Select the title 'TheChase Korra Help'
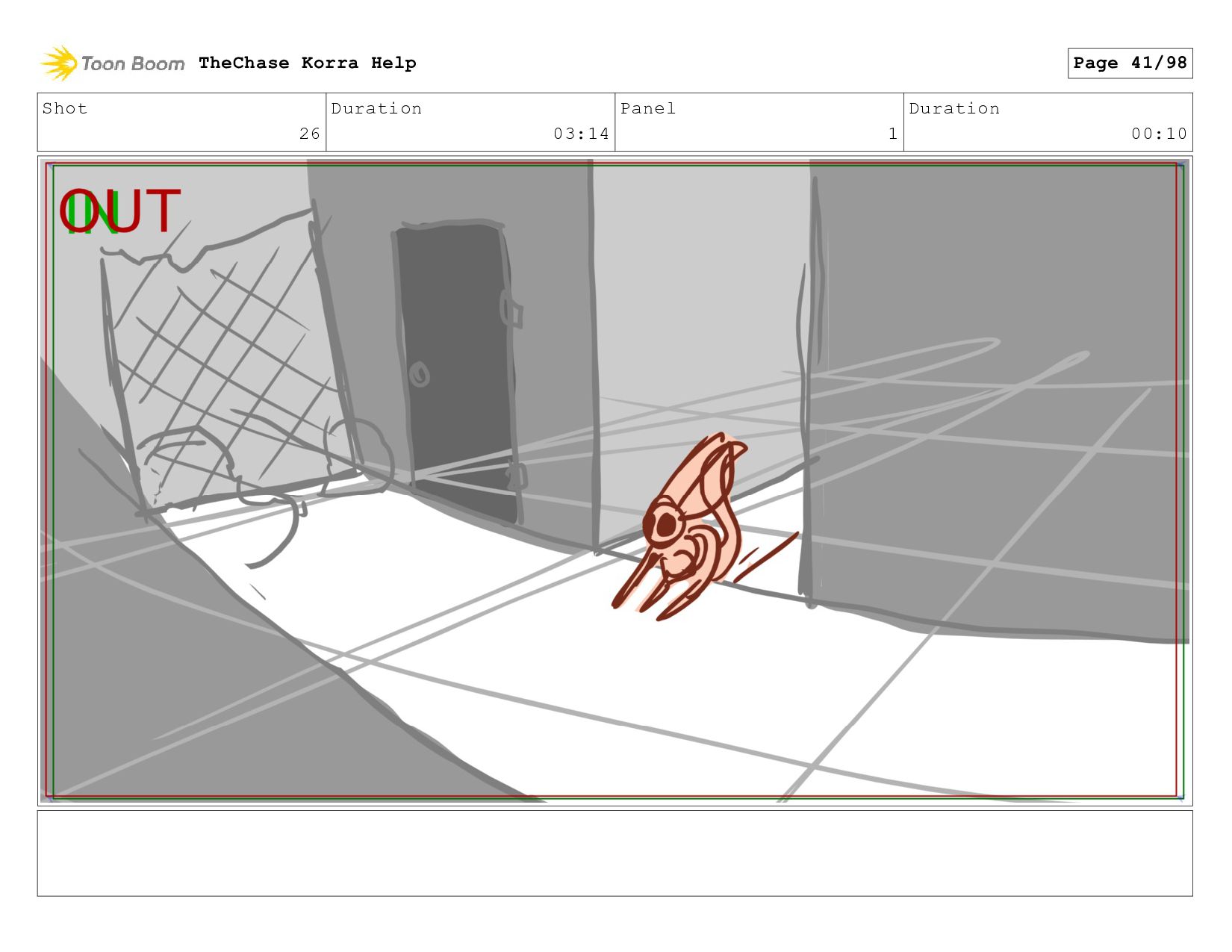 [308, 63]
